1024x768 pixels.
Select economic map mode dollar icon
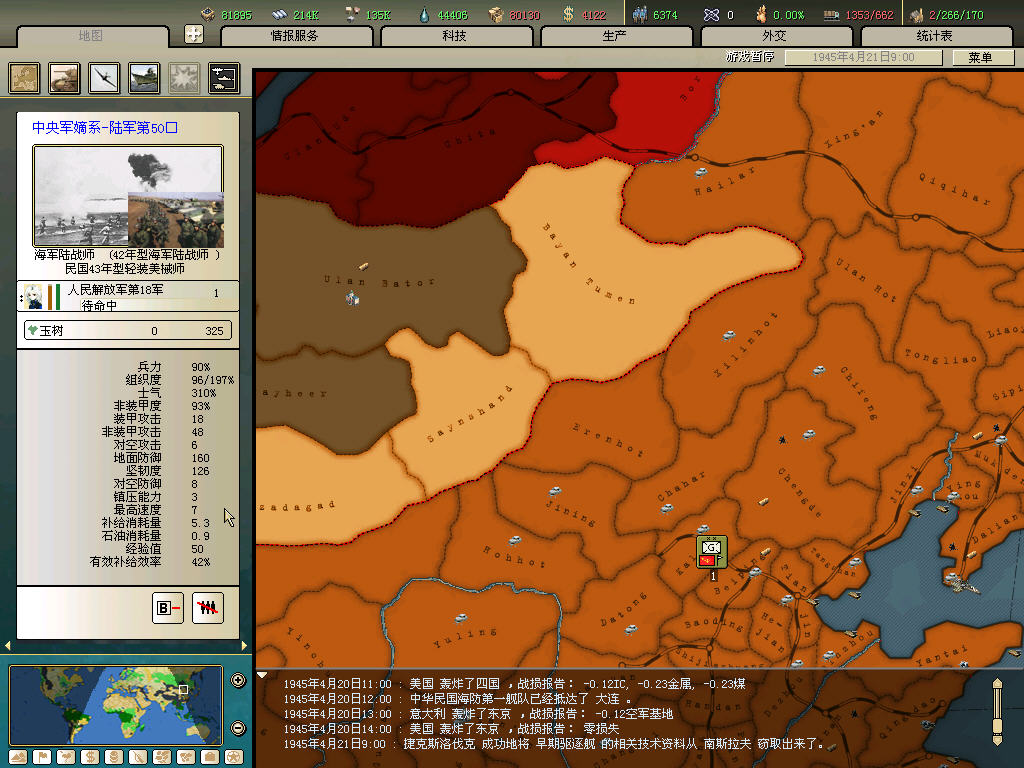[x=88, y=756]
